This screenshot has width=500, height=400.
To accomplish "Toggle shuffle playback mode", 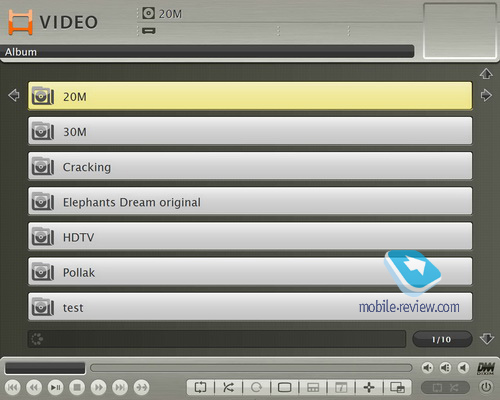I will point(228,387).
